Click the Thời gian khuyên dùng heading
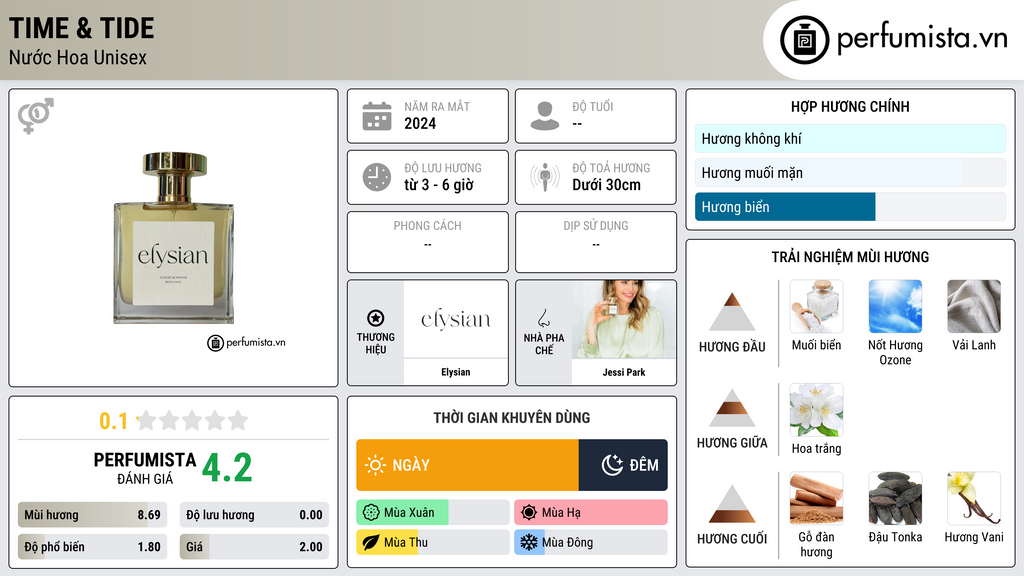 [x=512, y=417]
